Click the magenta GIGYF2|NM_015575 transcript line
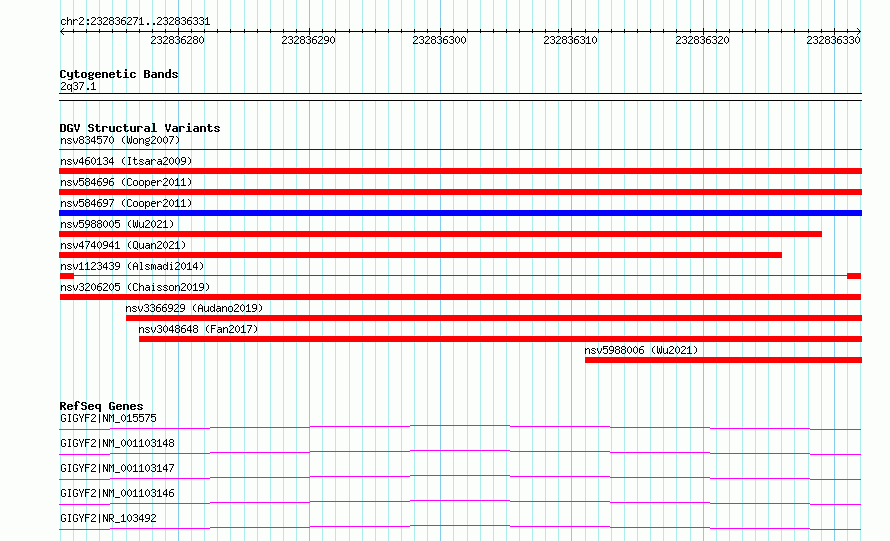This screenshot has width=890, height=541. pos(460,427)
